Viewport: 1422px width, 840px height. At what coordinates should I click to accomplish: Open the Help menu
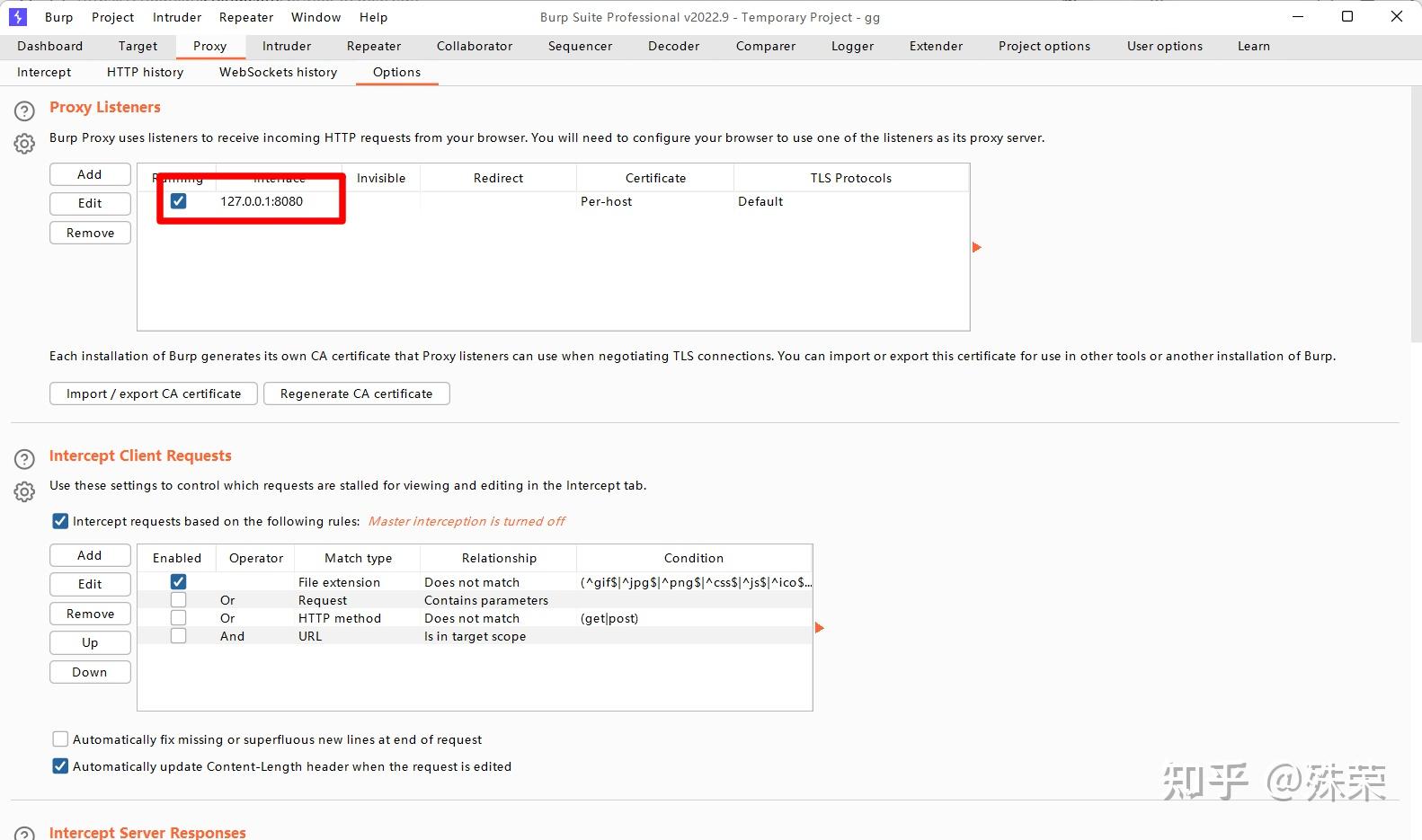[373, 17]
